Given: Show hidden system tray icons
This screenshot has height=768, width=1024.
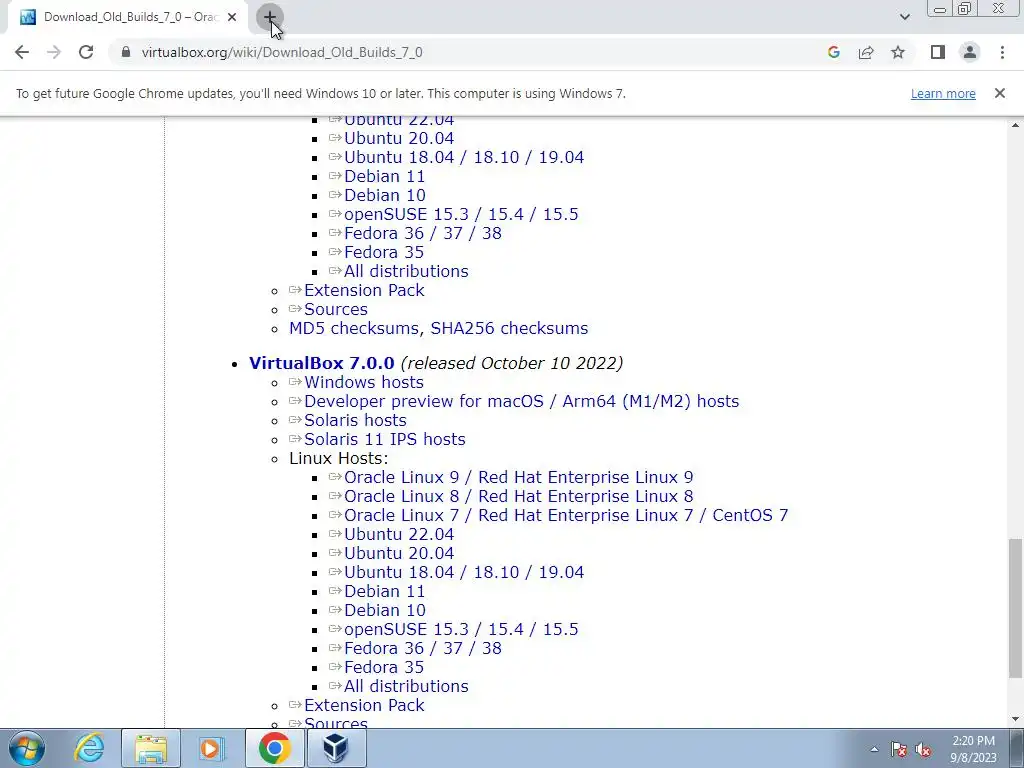Looking at the screenshot, I should pos(874,750).
